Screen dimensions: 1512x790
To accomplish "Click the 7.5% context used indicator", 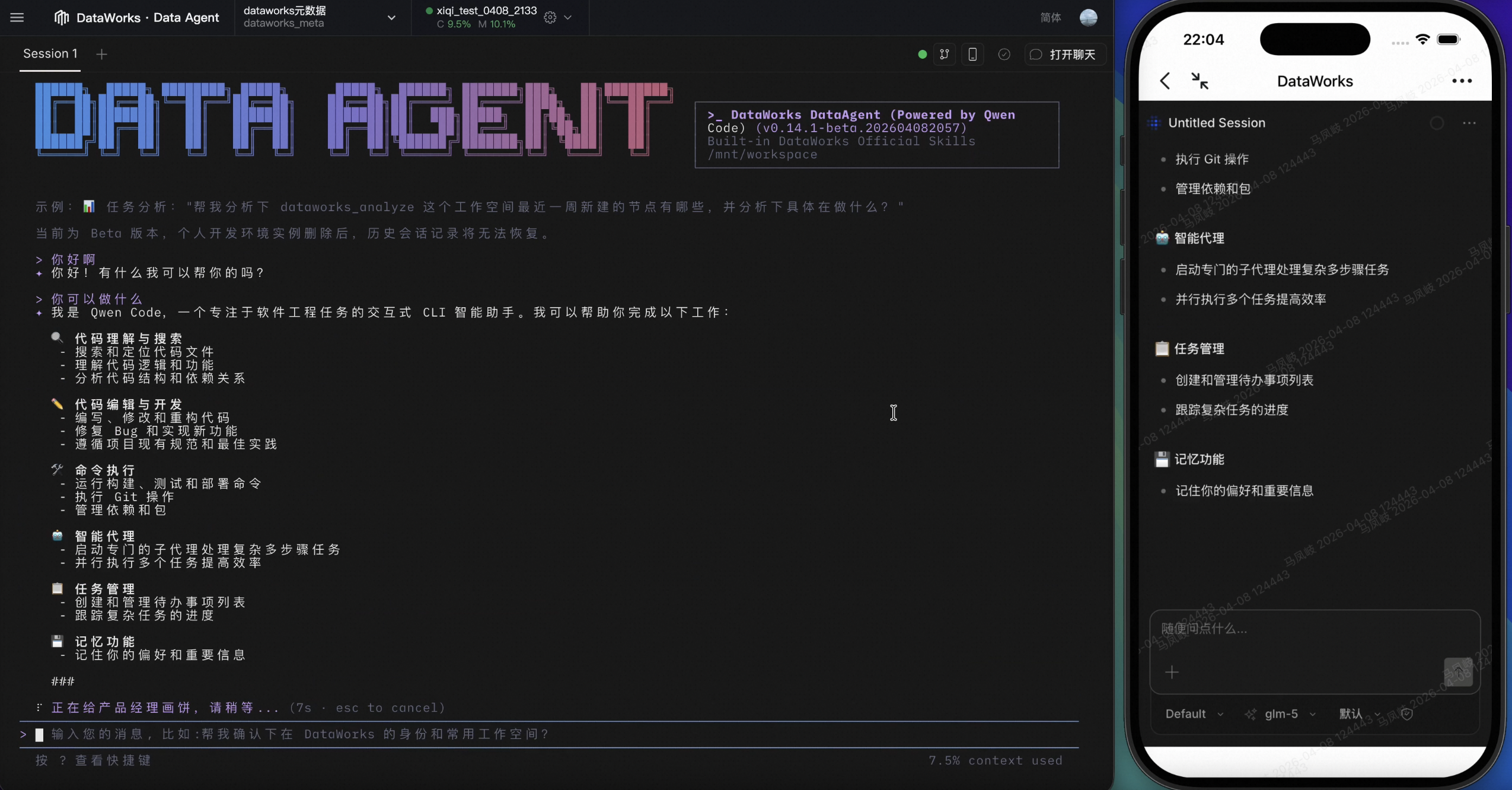I will click(996, 760).
